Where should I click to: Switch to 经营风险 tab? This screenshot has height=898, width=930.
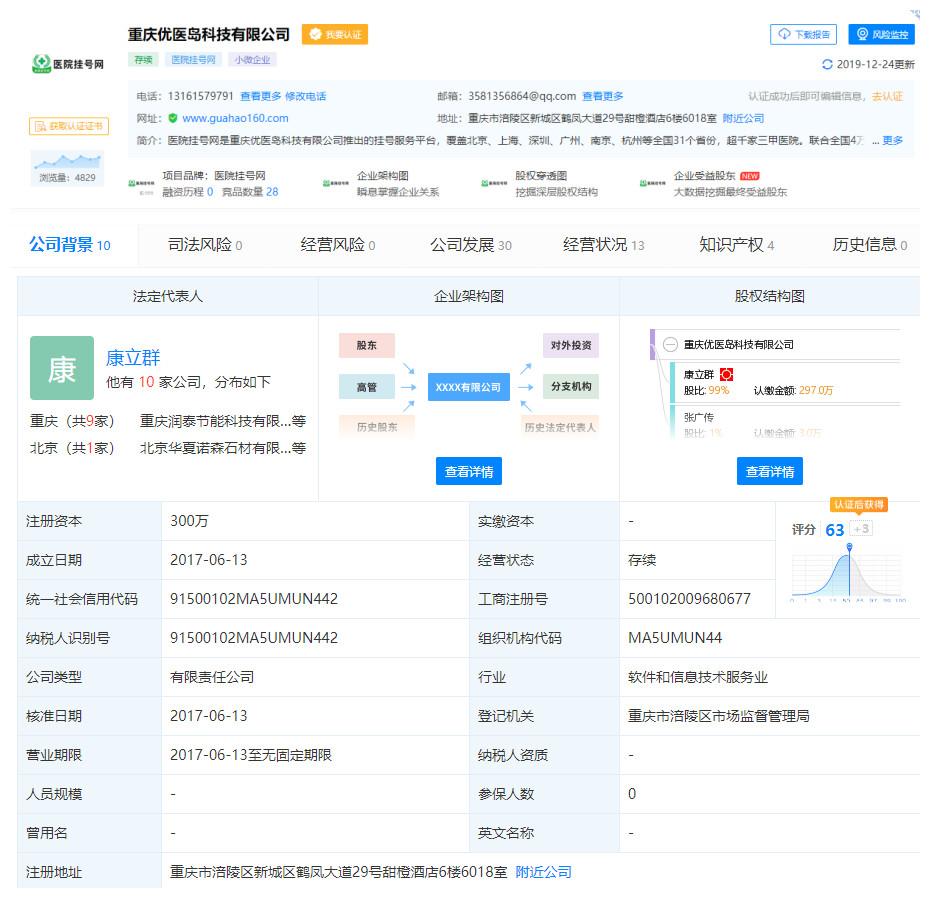click(337, 244)
